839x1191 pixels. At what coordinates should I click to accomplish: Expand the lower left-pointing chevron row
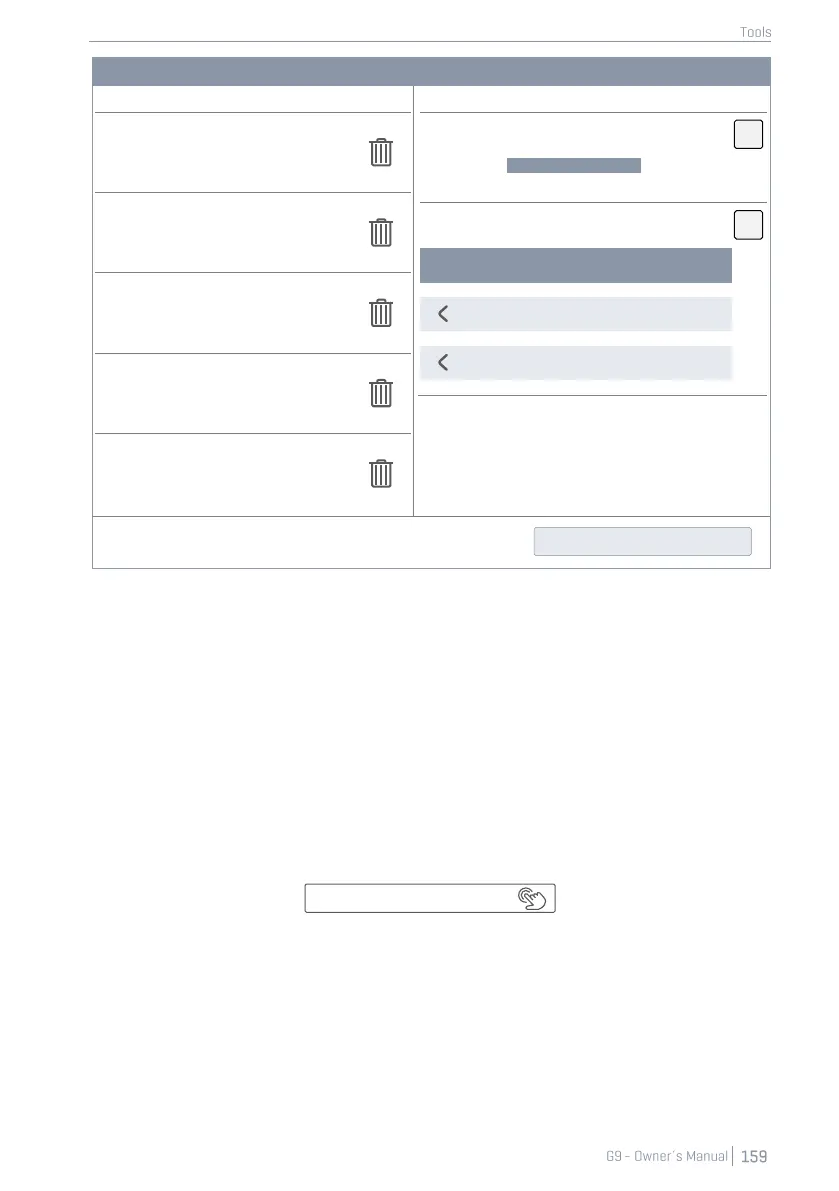coord(576,362)
